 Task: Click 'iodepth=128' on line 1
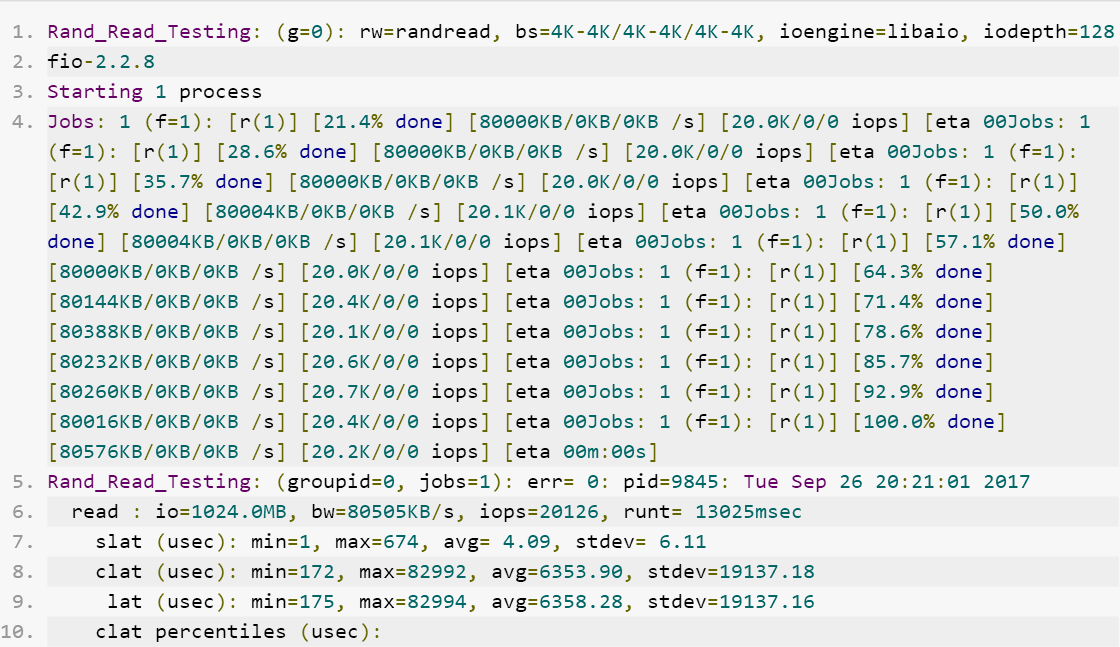click(x=1049, y=32)
